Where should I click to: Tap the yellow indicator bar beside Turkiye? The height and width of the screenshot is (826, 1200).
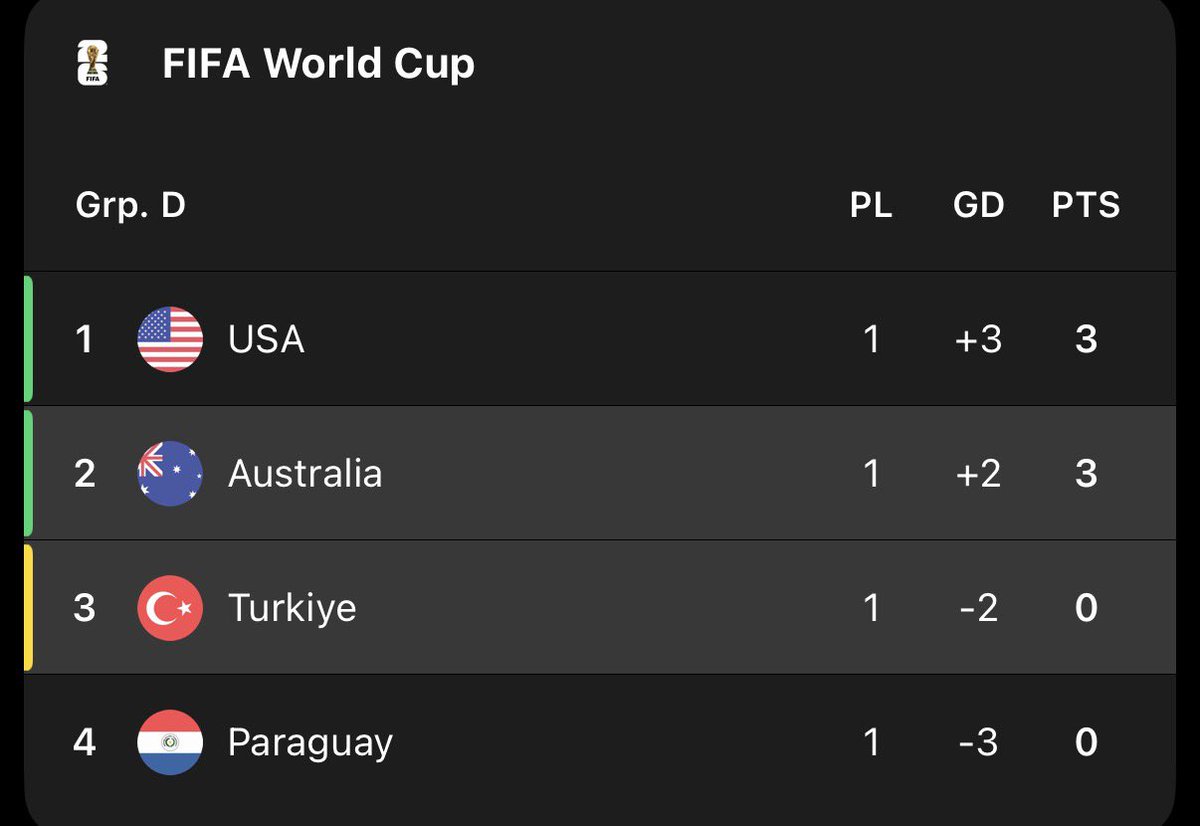pos(28,607)
